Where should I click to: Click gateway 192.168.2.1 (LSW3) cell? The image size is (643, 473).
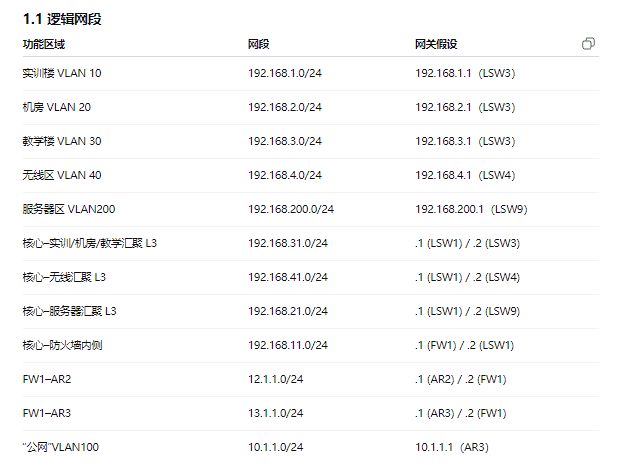(x=465, y=107)
